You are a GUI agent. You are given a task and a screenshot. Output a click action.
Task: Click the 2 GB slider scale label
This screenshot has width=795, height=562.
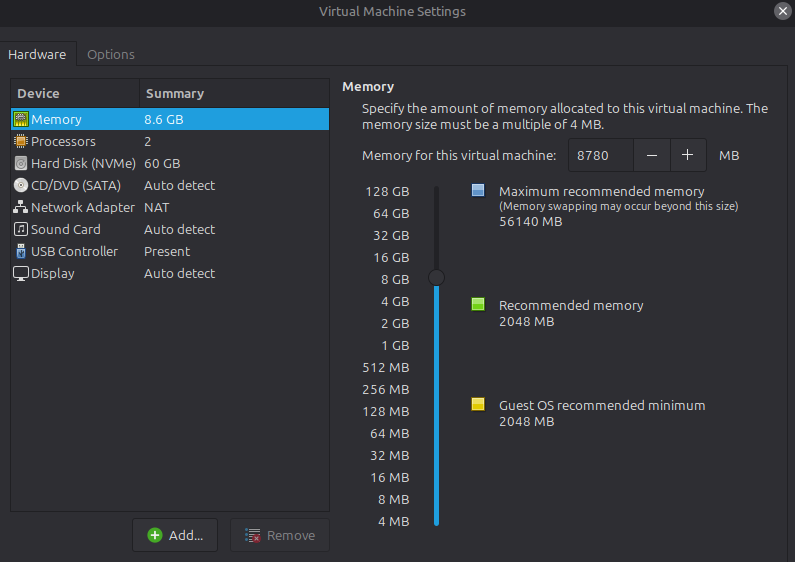(395, 323)
